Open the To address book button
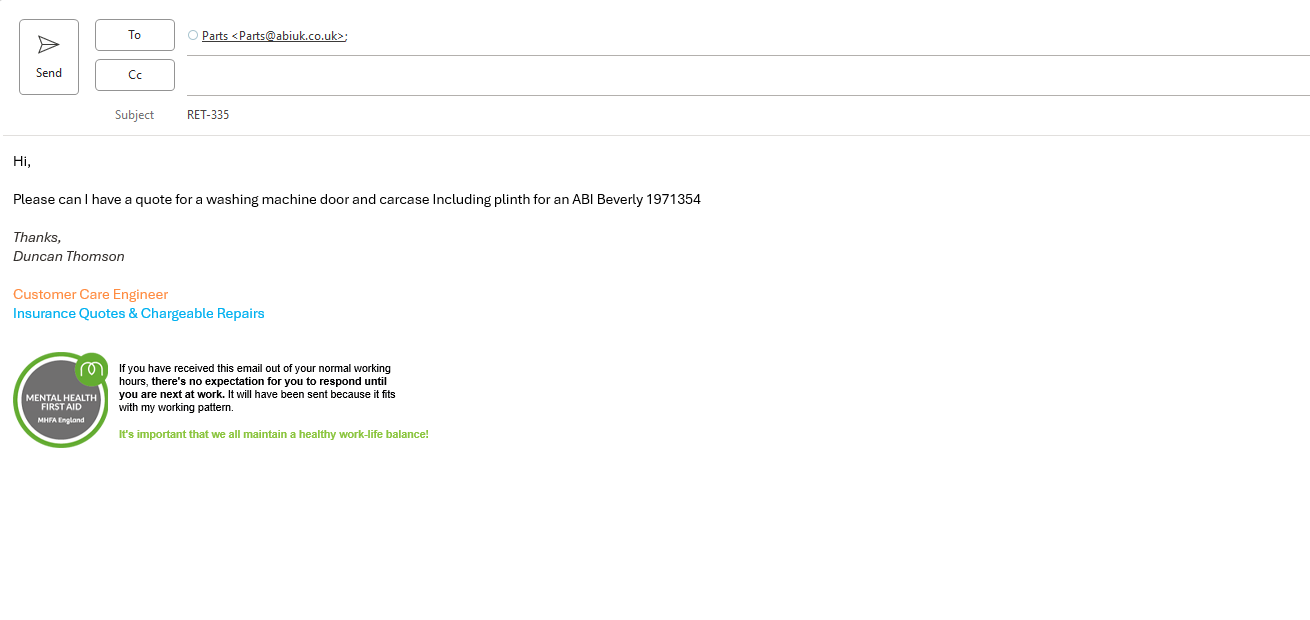The height and width of the screenshot is (620, 1310). click(x=135, y=35)
